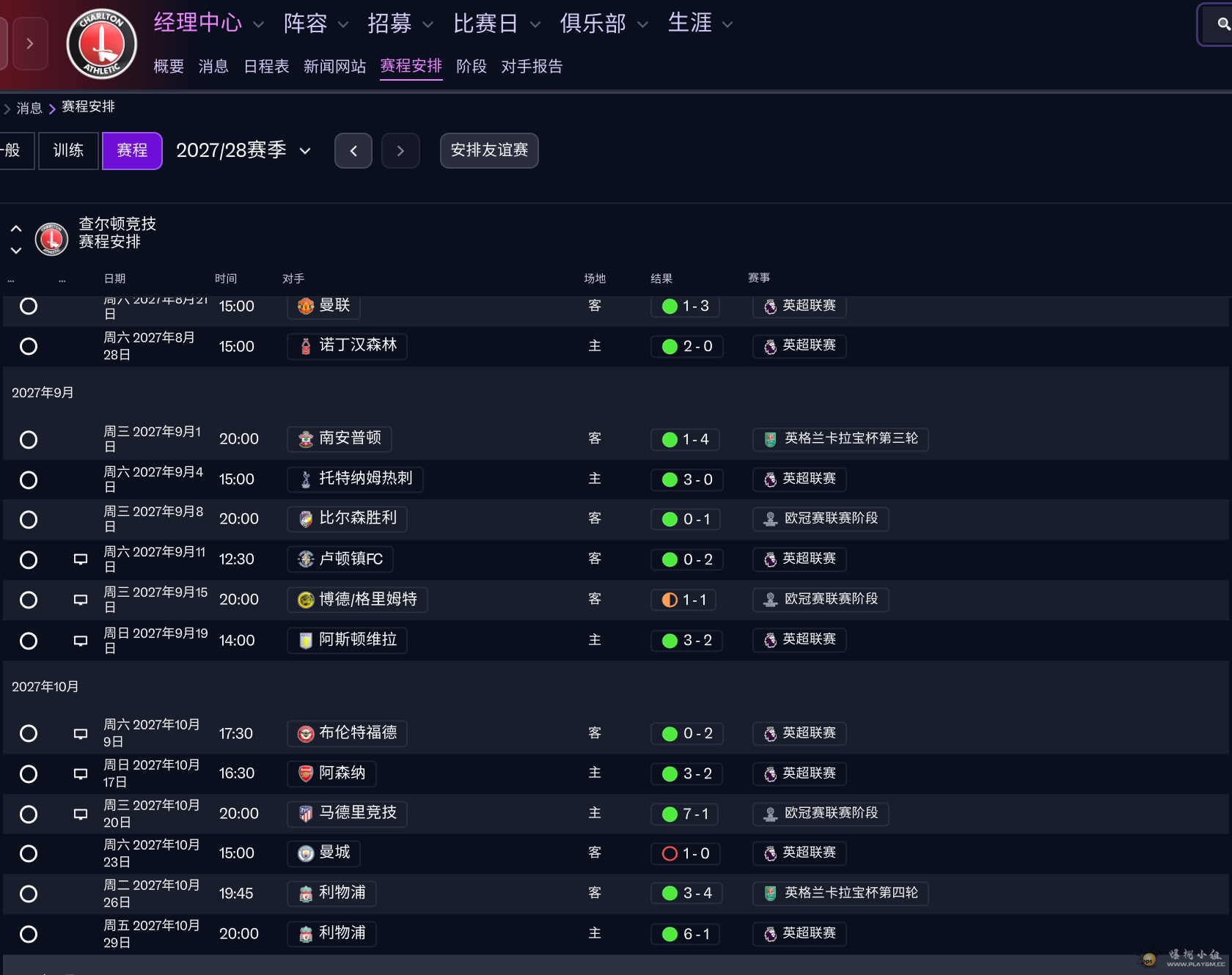The width and height of the screenshot is (1232, 975).
Task: Sort by the 对手 column header
Action: [293, 279]
